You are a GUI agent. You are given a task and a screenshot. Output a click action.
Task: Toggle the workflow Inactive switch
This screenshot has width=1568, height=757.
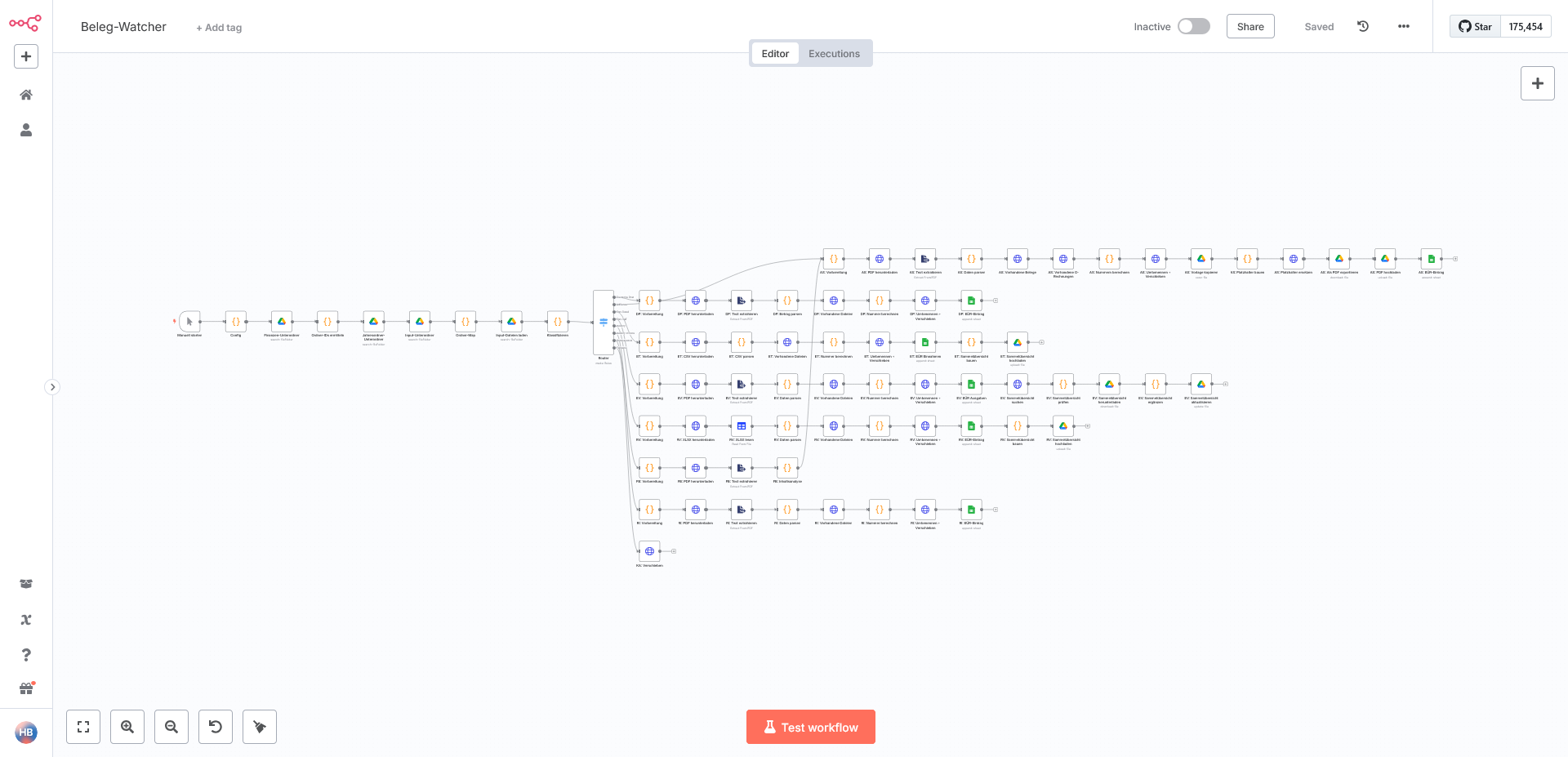(1193, 26)
